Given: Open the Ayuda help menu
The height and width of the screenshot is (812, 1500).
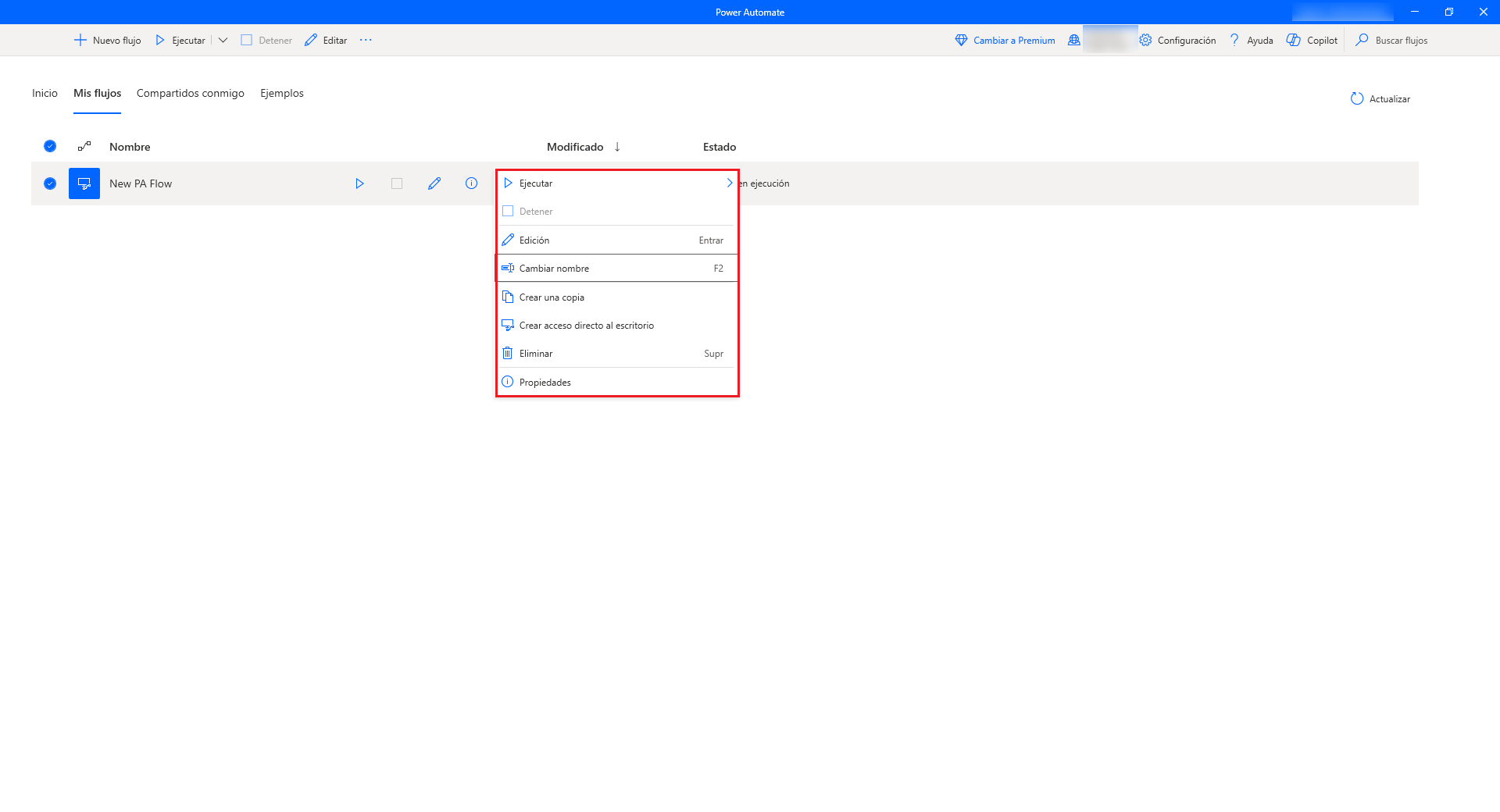Looking at the screenshot, I should click(1251, 40).
